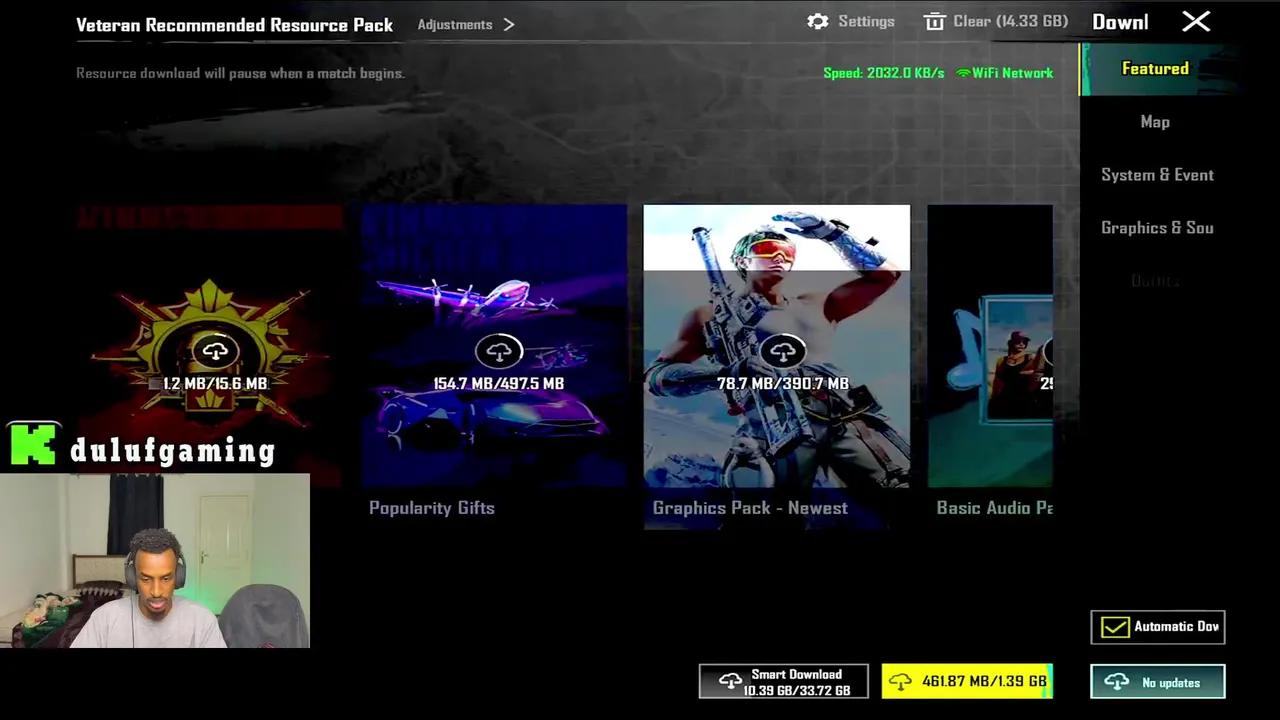
Task: Expand Adjustments with the chevron arrow
Action: pyautogui.click(x=509, y=24)
